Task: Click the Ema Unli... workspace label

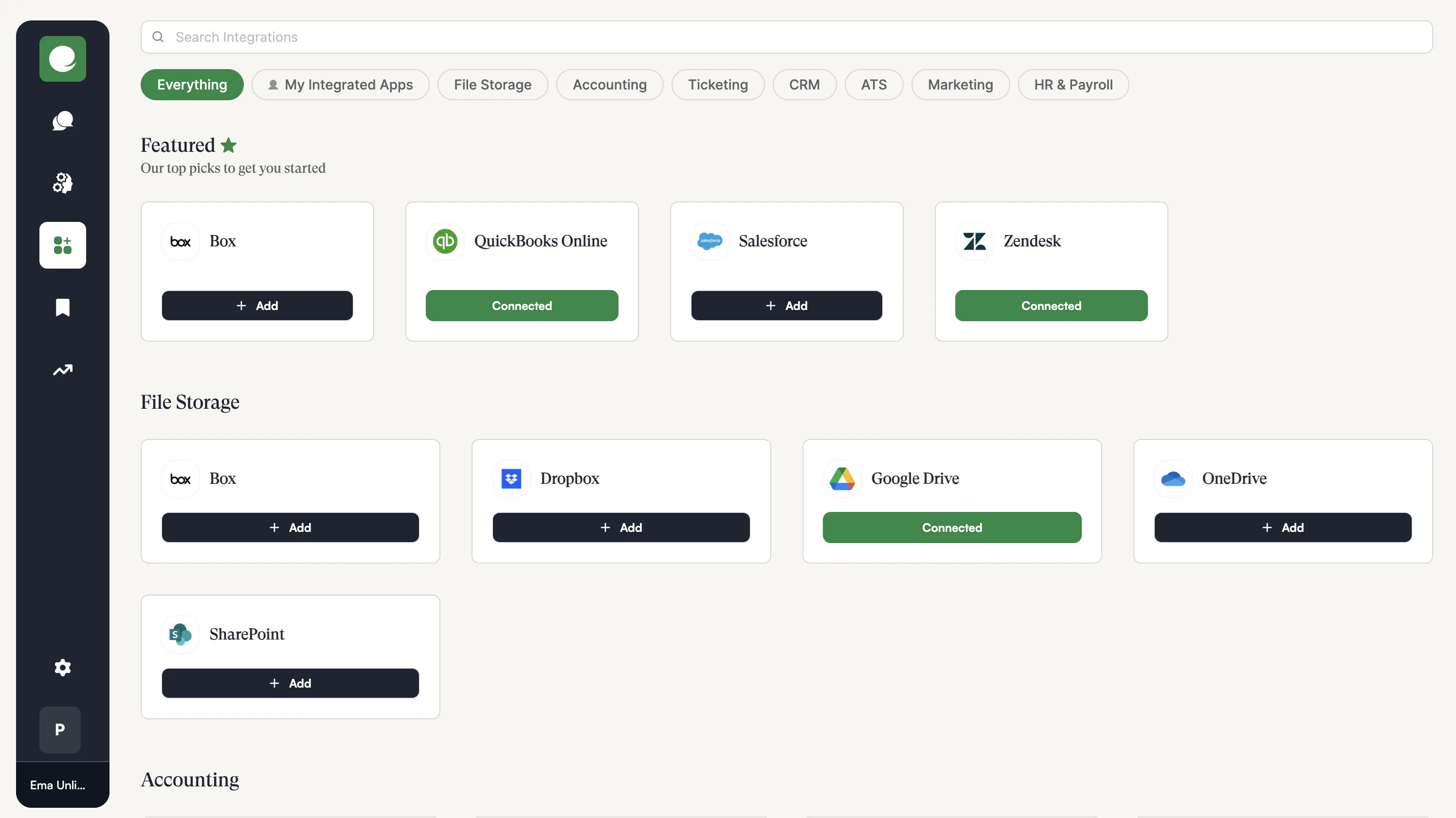Action: pos(57,784)
